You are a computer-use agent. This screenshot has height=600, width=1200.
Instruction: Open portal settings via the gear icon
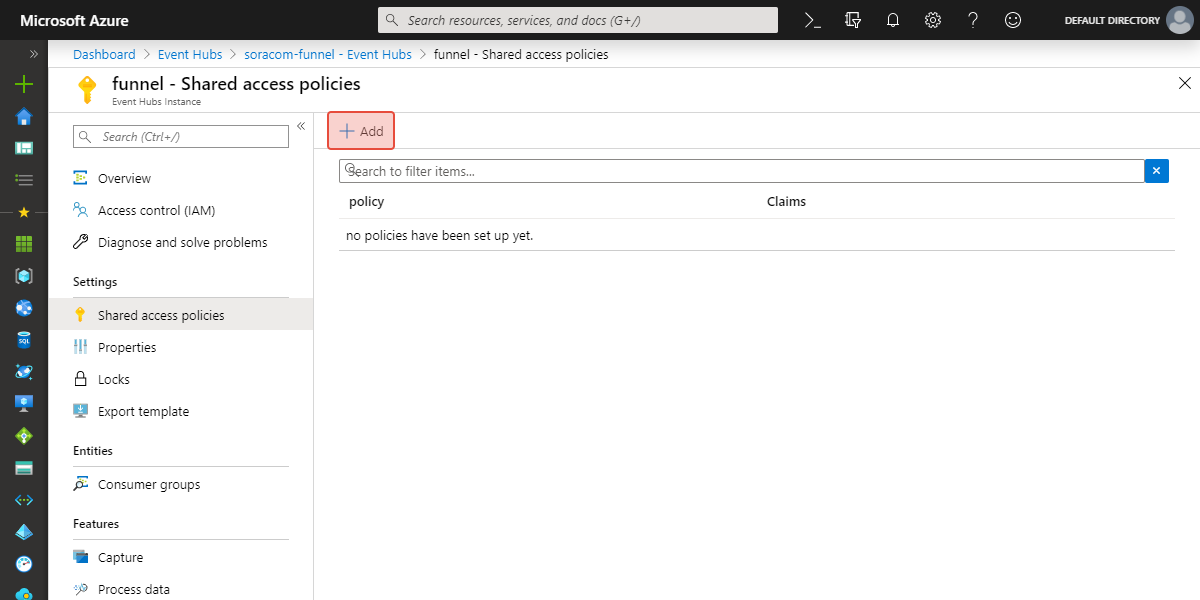click(932, 19)
